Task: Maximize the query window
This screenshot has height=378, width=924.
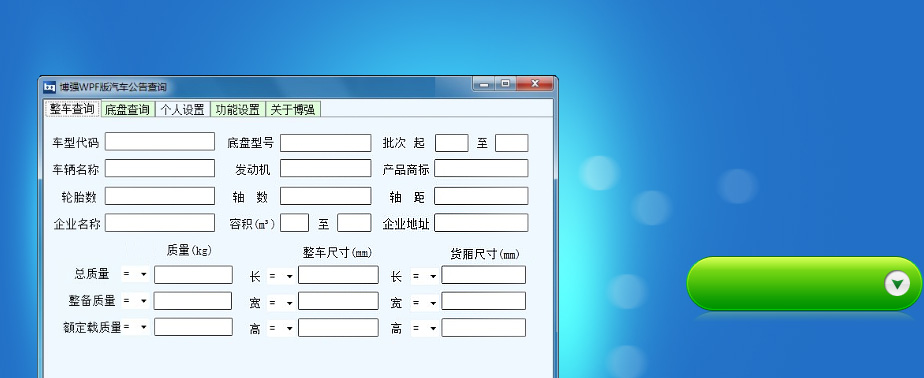Action: click(506, 84)
